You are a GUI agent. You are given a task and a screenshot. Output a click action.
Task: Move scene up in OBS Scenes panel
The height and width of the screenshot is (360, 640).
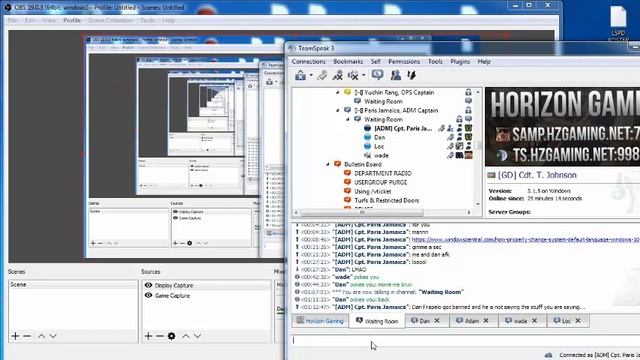point(41,336)
